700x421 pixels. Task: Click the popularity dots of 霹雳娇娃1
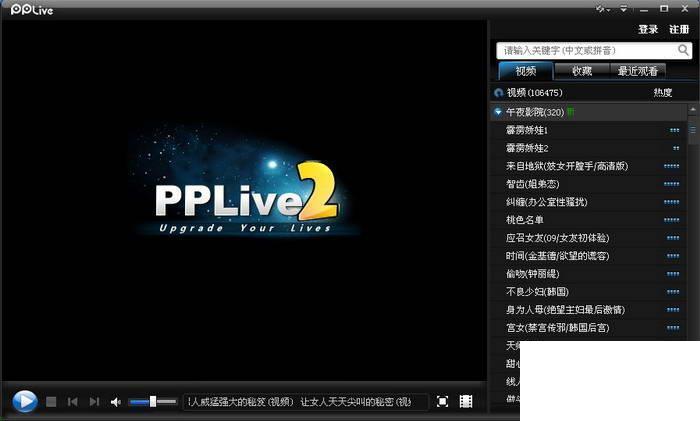coord(675,130)
